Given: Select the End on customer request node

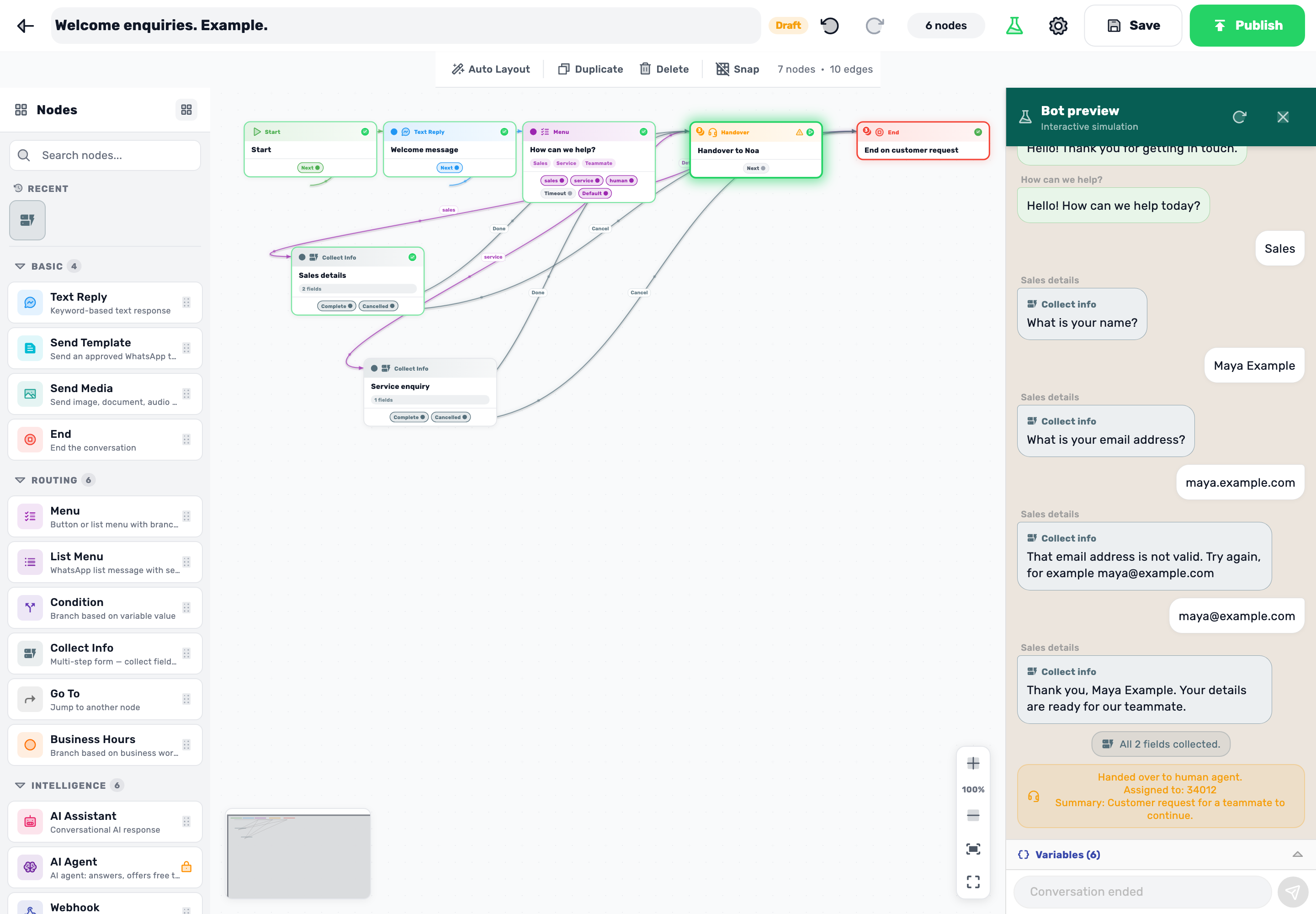Looking at the screenshot, I should coord(923,141).
